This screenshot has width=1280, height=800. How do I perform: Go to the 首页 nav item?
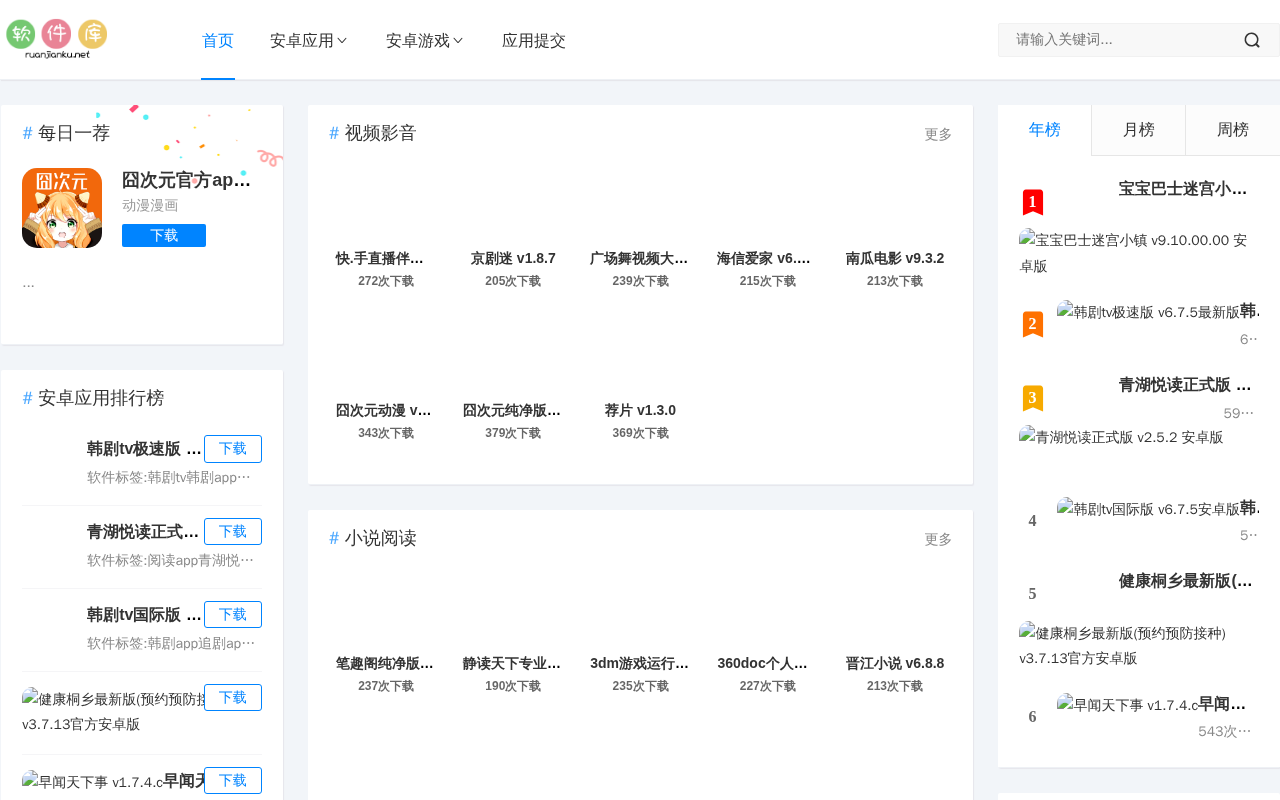pos(218,41)
